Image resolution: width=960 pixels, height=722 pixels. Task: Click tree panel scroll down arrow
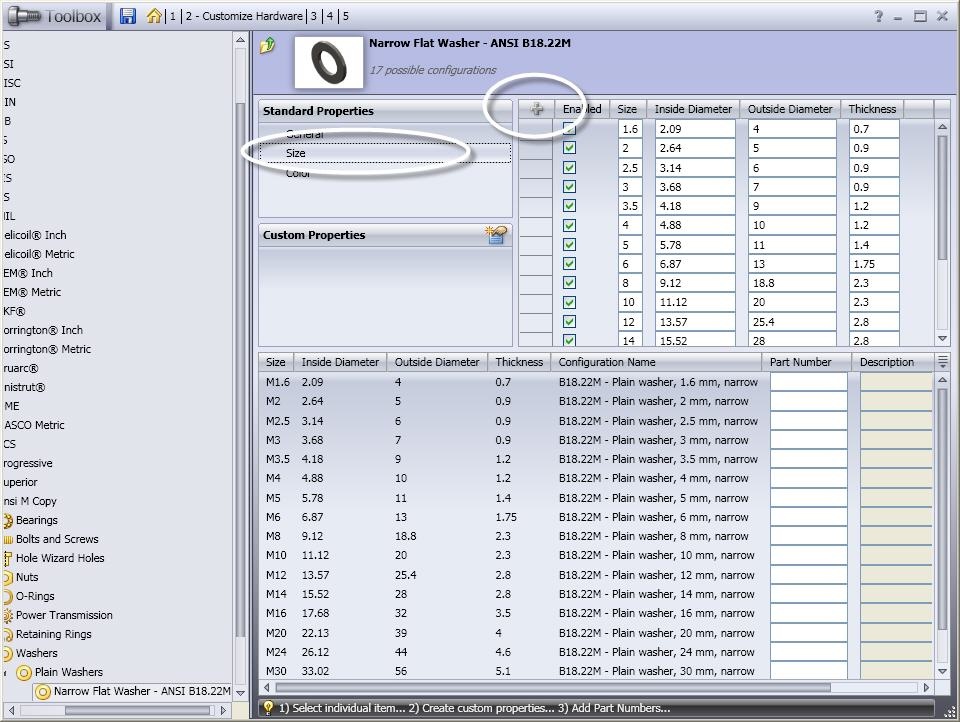click(240, 693)
